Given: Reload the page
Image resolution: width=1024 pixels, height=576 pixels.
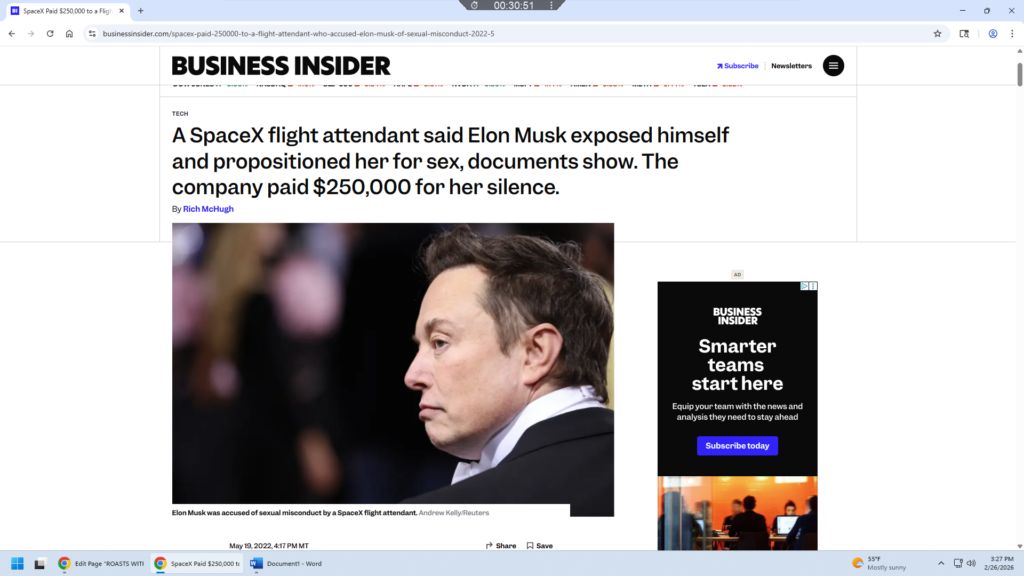Looking at the screenshot, I should tap(50, 33).
